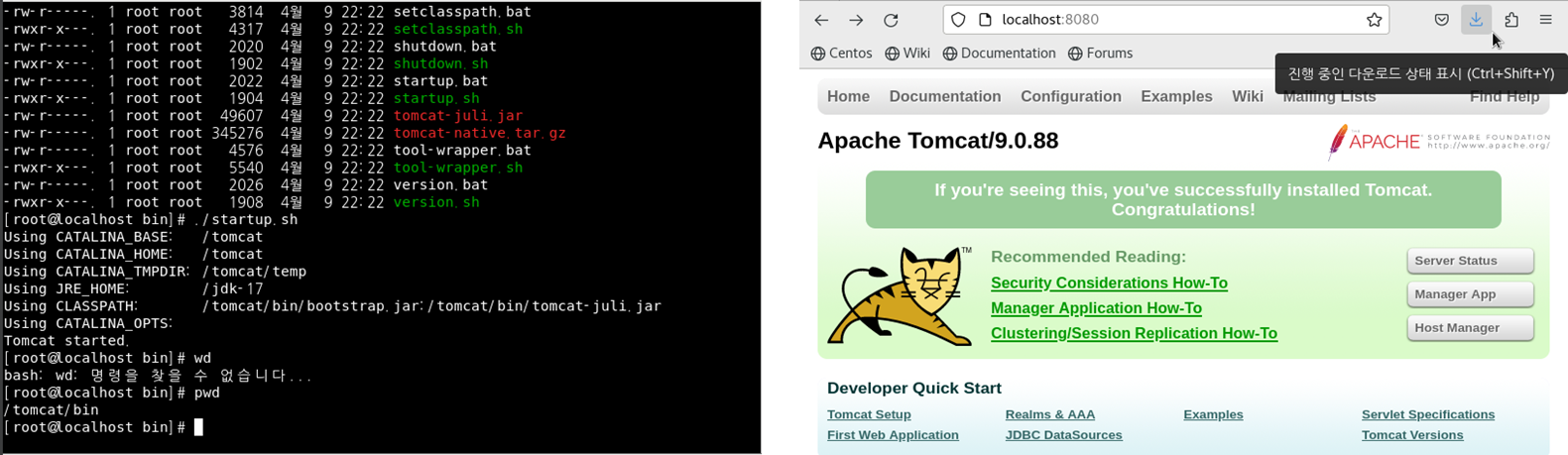Click the Apache Software Foundation logo
This screenshot has width=1568, height=455.
[1439, 142]
